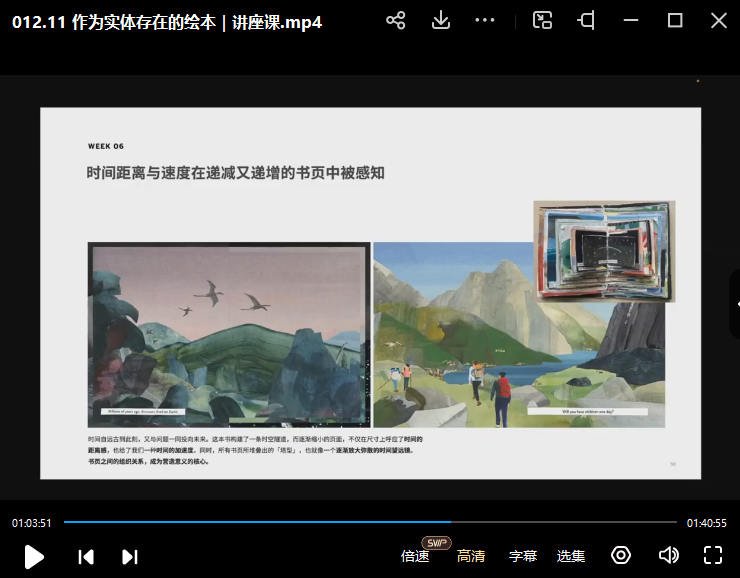Click the circular screenshot record icon
Screen dimensions: 740x578
[x=621, y=555]
